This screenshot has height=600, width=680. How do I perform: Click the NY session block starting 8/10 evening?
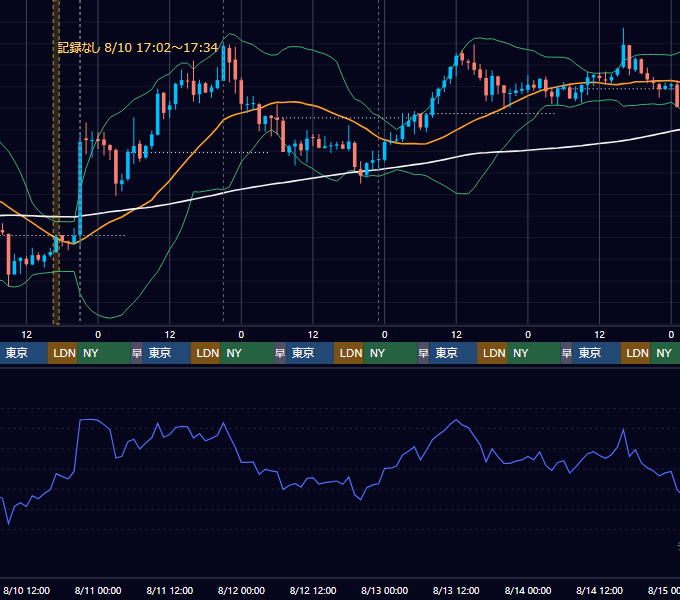[104, 353]
